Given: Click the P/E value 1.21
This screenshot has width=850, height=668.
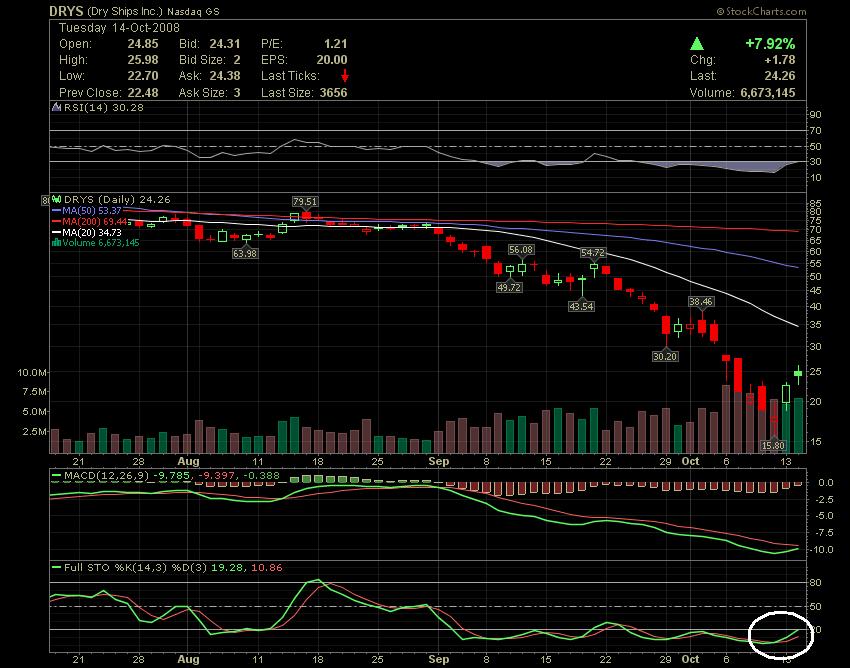Looking at the screenshot, I should coord(336,44).
